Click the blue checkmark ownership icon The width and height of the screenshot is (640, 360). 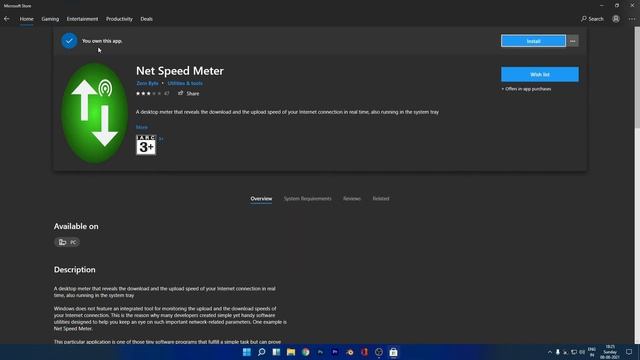click(x=69, y=41)
